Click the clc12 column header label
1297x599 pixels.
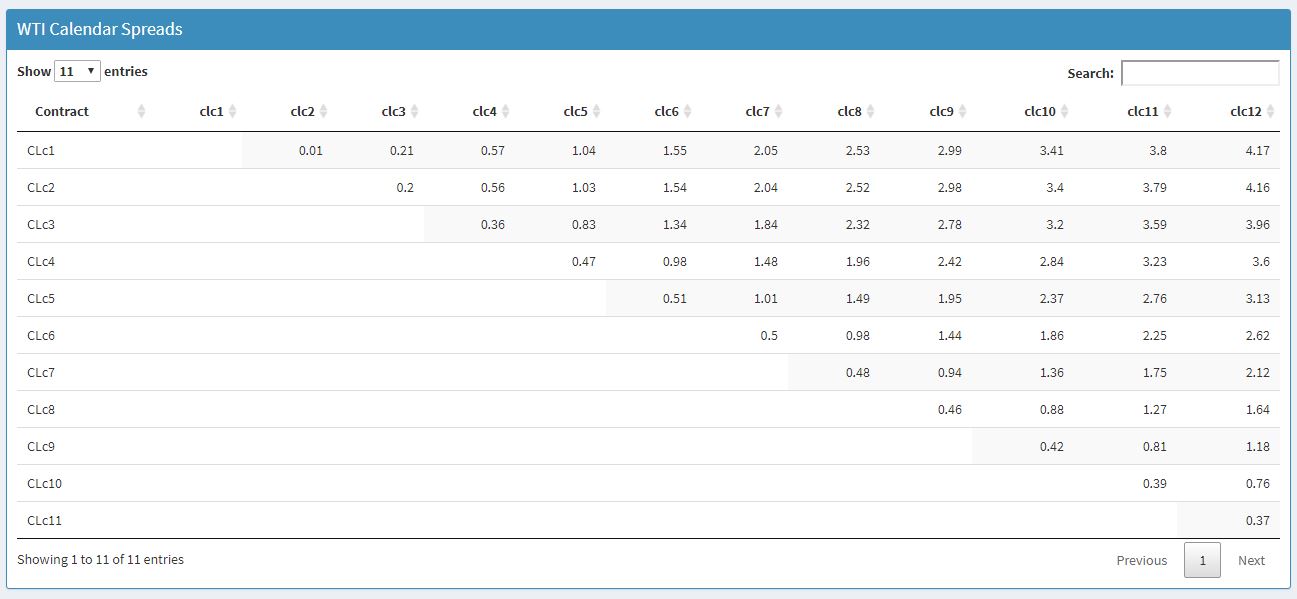point(1246,111)
